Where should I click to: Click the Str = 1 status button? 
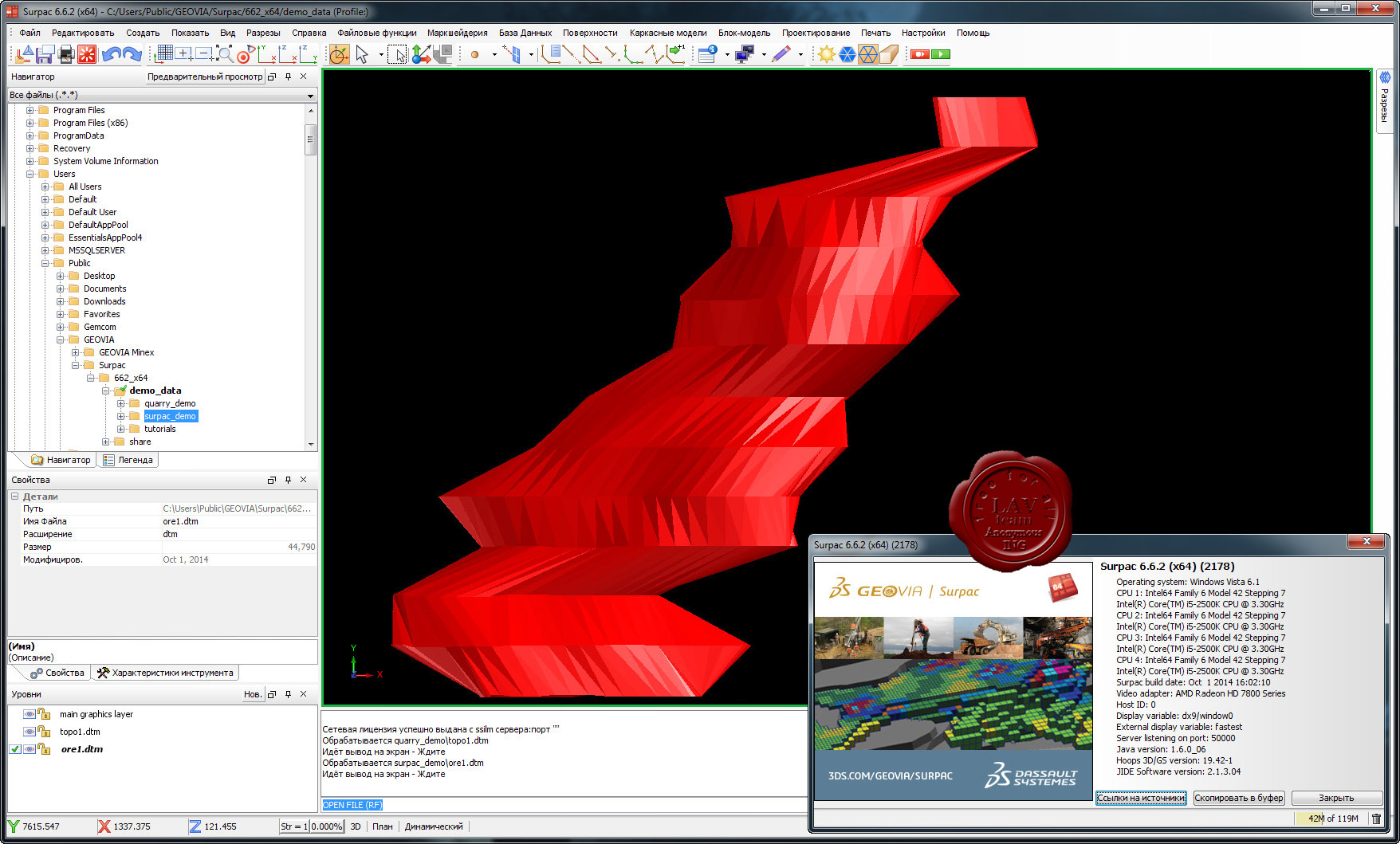click(x=293, y=826)
